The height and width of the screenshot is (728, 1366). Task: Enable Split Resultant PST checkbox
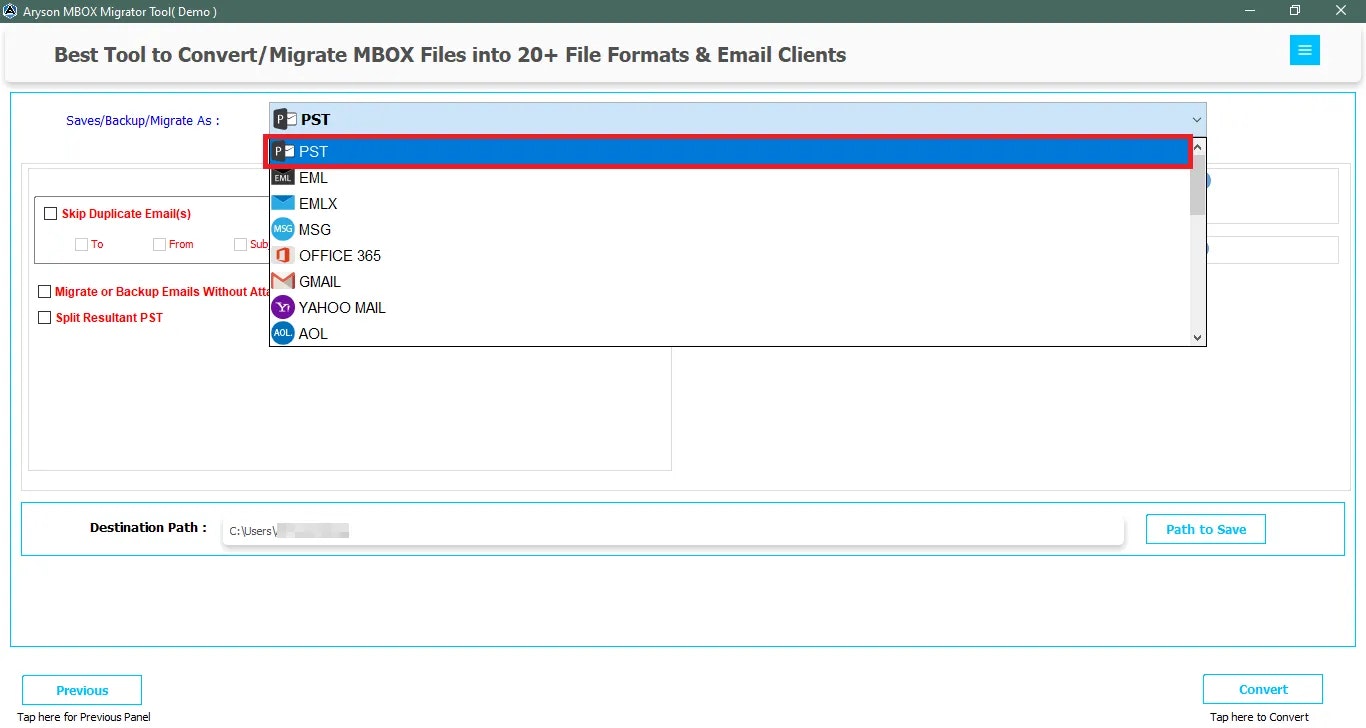tap(44, 318)
